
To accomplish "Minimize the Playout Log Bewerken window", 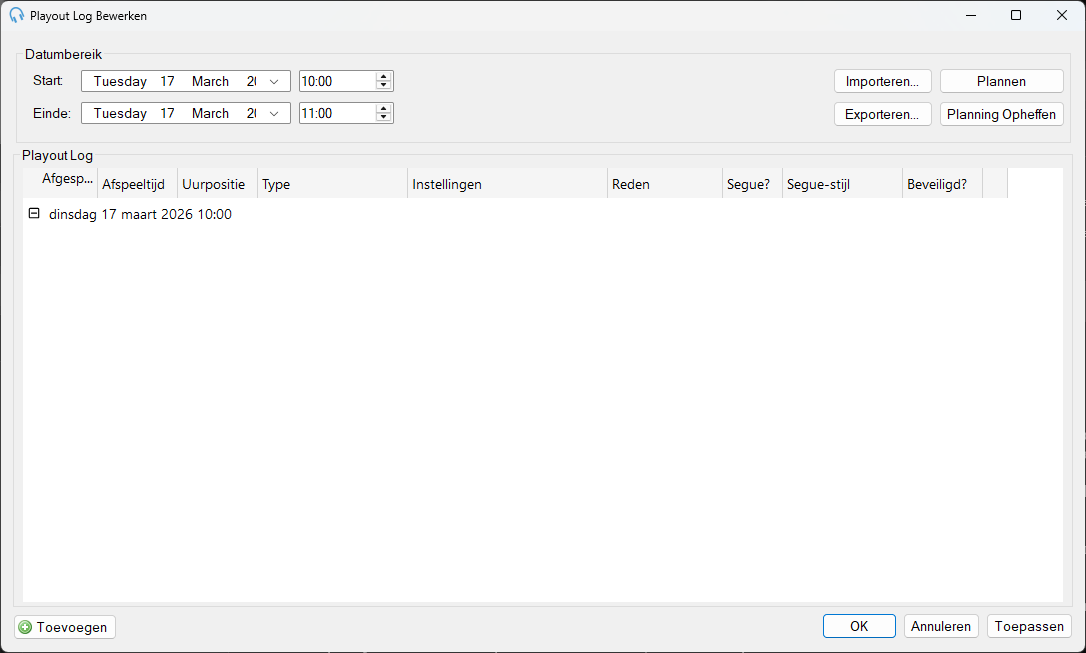I will tap(971, 15).
